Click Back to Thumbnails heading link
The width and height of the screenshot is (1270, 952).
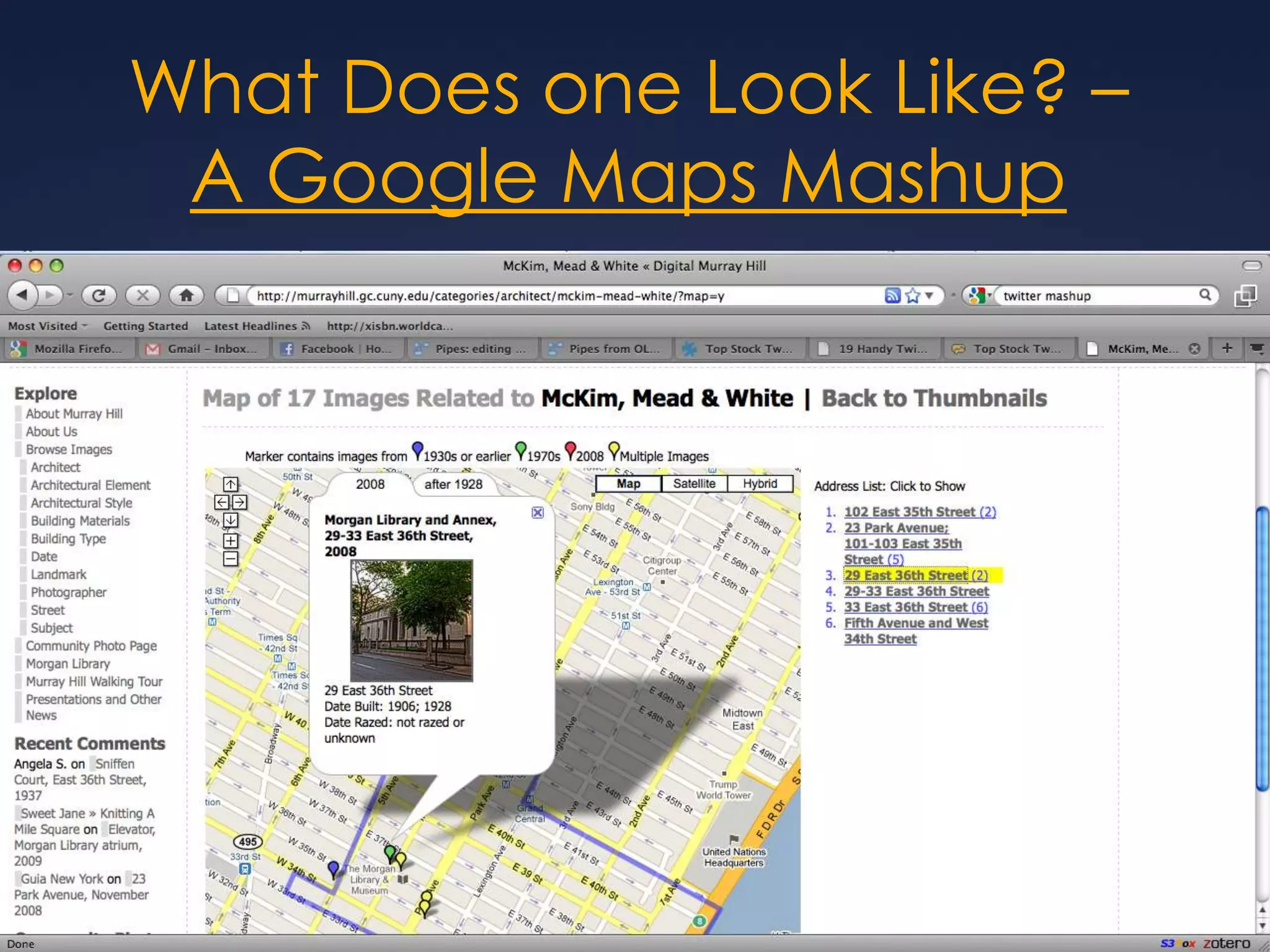[934, 399]
